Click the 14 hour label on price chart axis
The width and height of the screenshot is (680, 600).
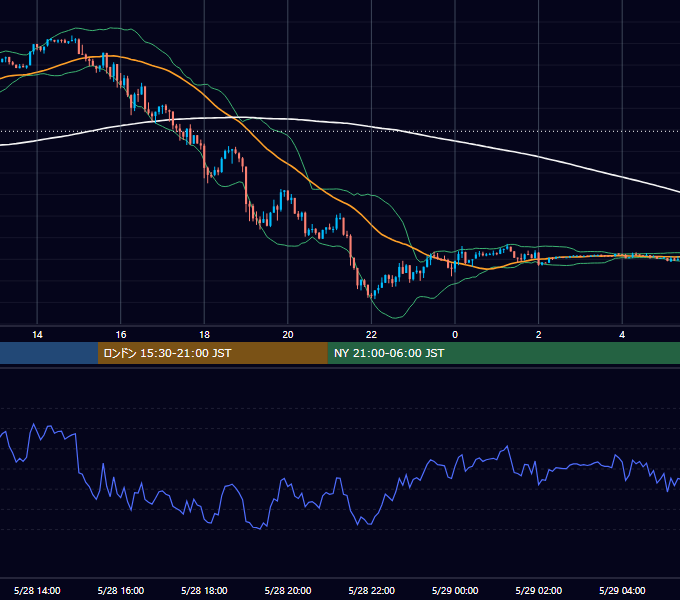[37, 334]
